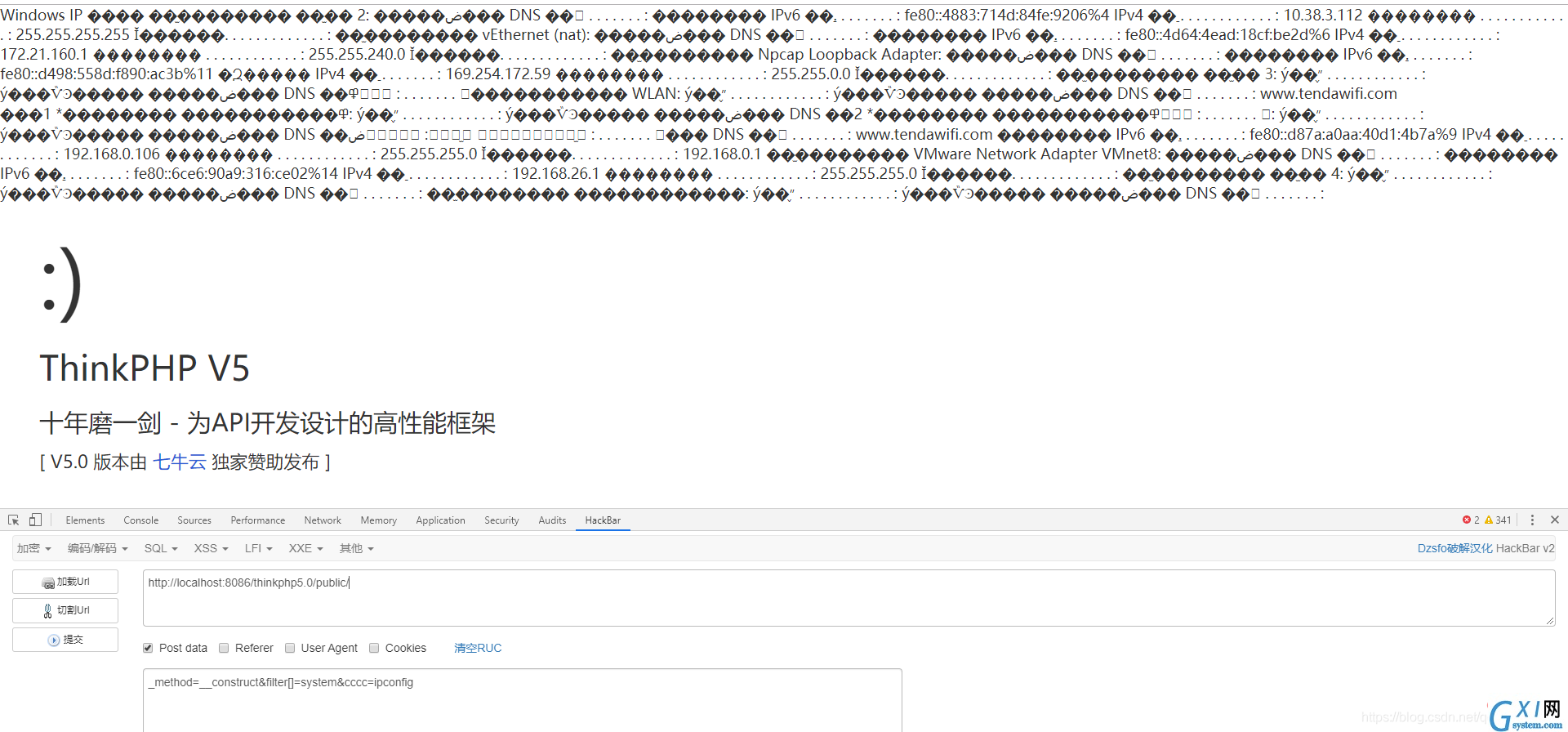Switch to the Performance tab
Screen dimensions: 1568x732
[x=258, y=520]
